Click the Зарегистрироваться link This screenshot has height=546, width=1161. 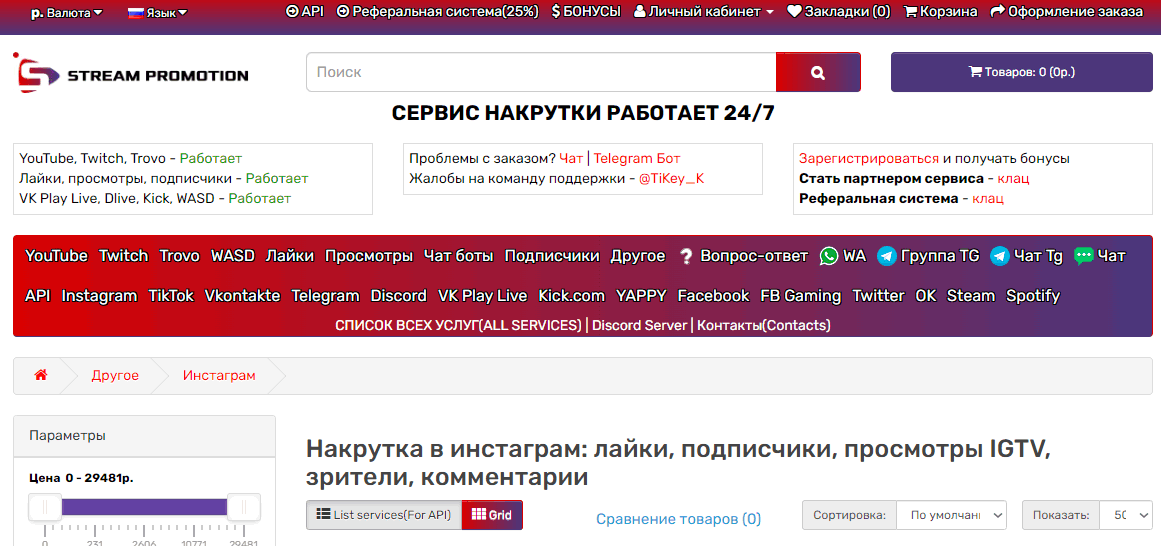(869, 159)
